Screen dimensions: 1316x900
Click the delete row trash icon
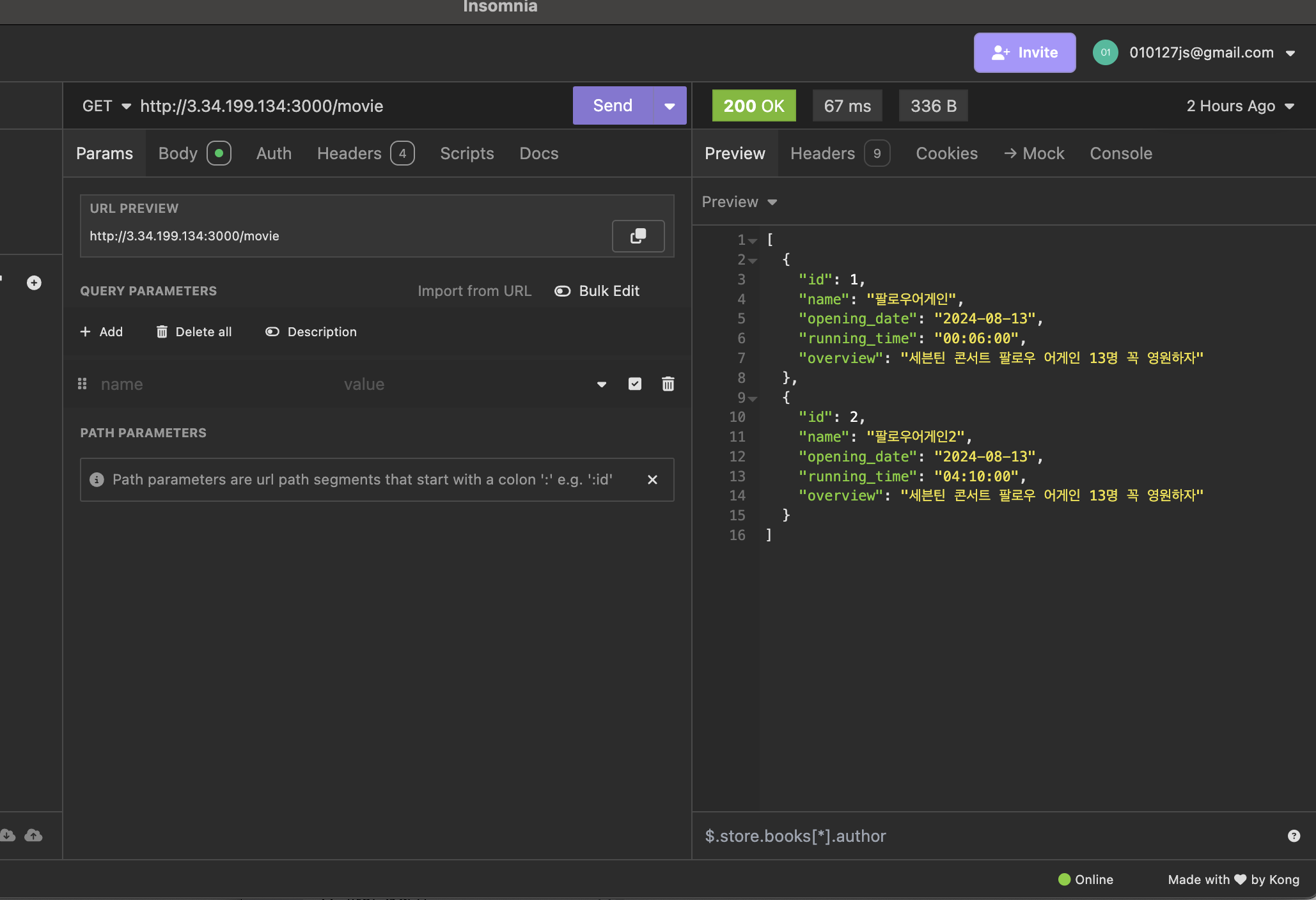[669, 383]
